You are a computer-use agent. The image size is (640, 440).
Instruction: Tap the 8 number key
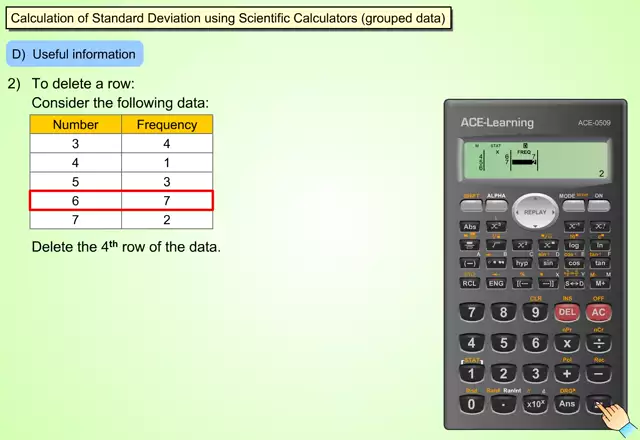coord(503,313)
